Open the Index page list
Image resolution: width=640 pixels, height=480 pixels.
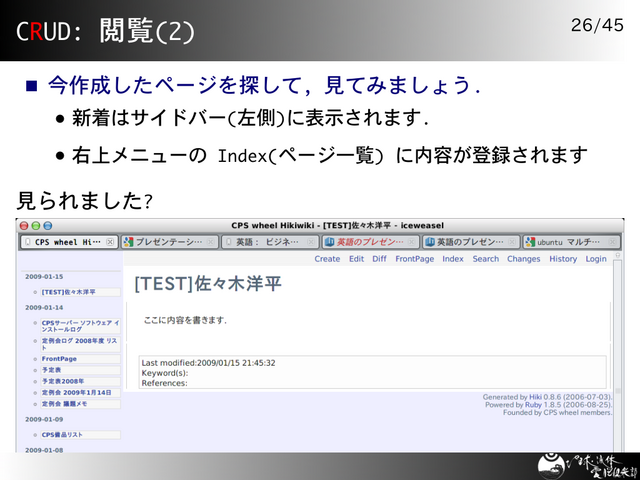coord(453,259)
